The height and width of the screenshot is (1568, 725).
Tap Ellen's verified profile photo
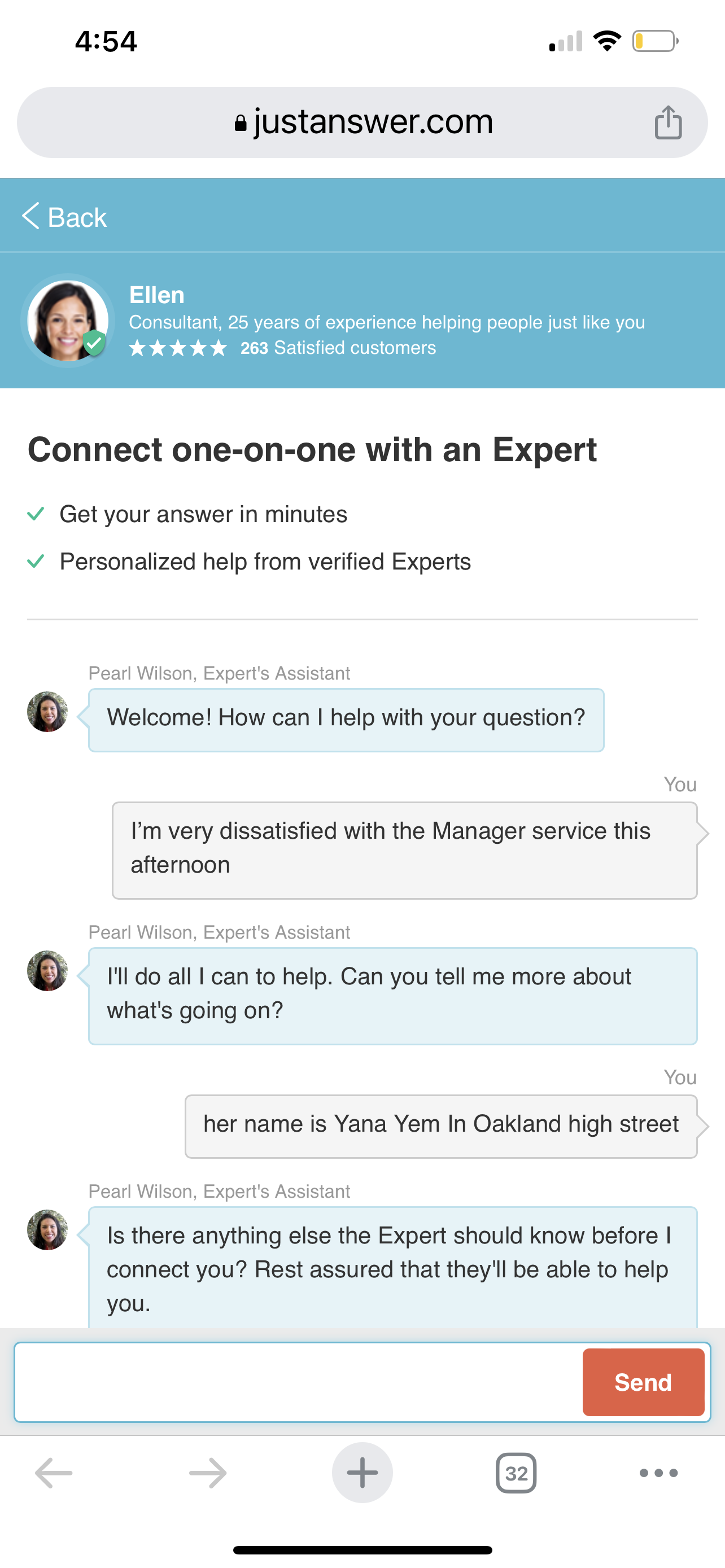click(68, 320)
